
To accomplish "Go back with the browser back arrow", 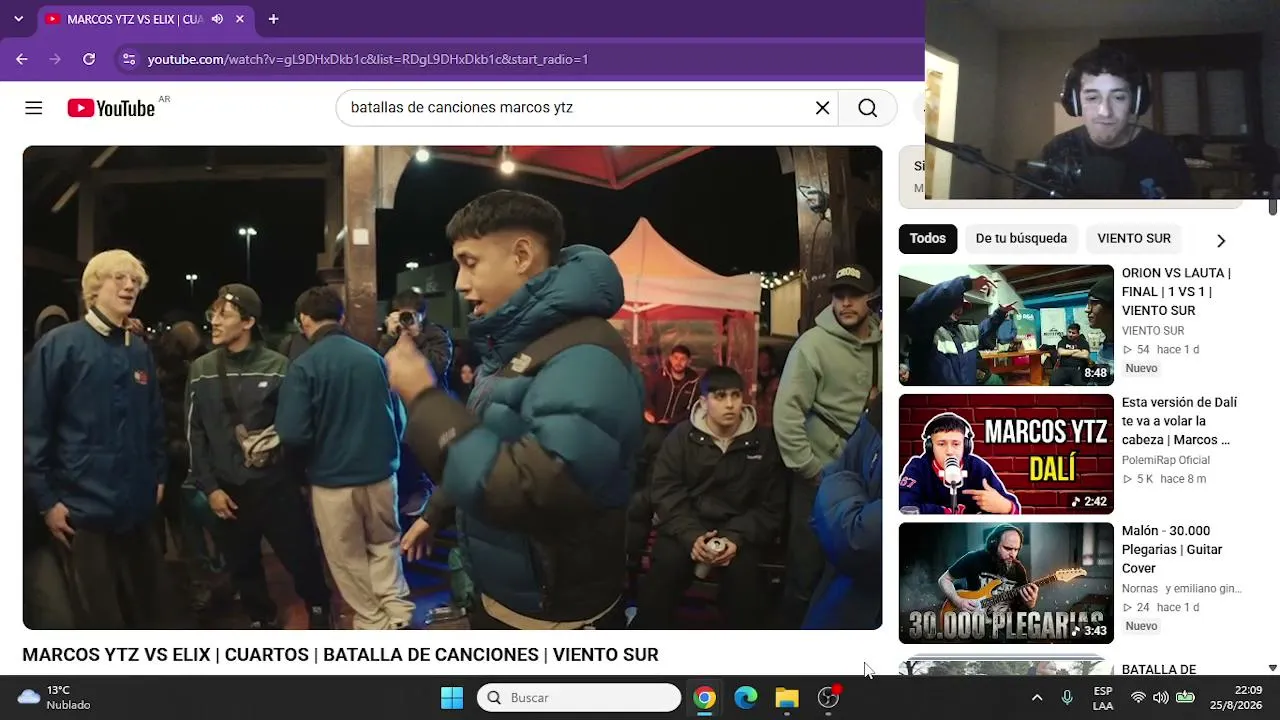I will click(x=22, y=59).
